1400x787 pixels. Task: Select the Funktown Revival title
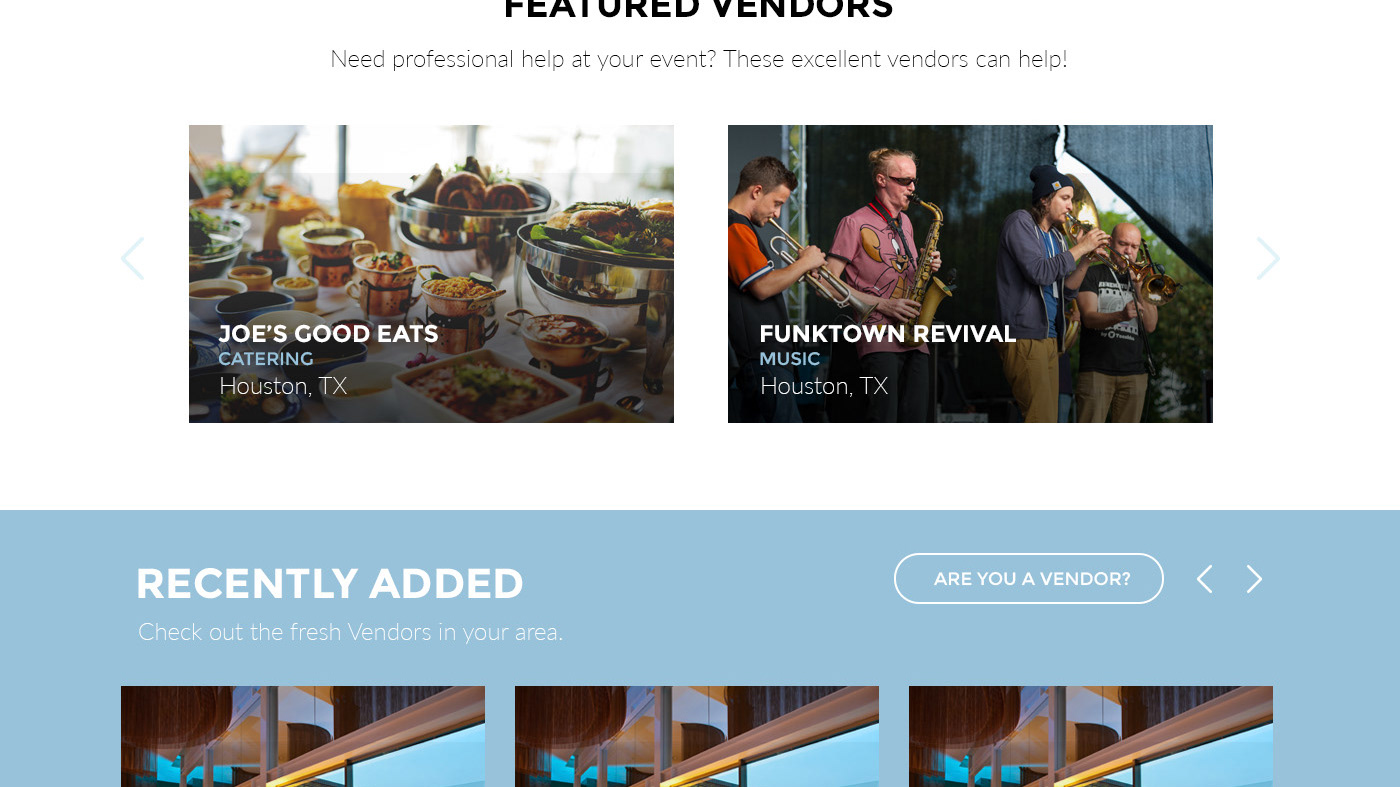tap(888, 334)
